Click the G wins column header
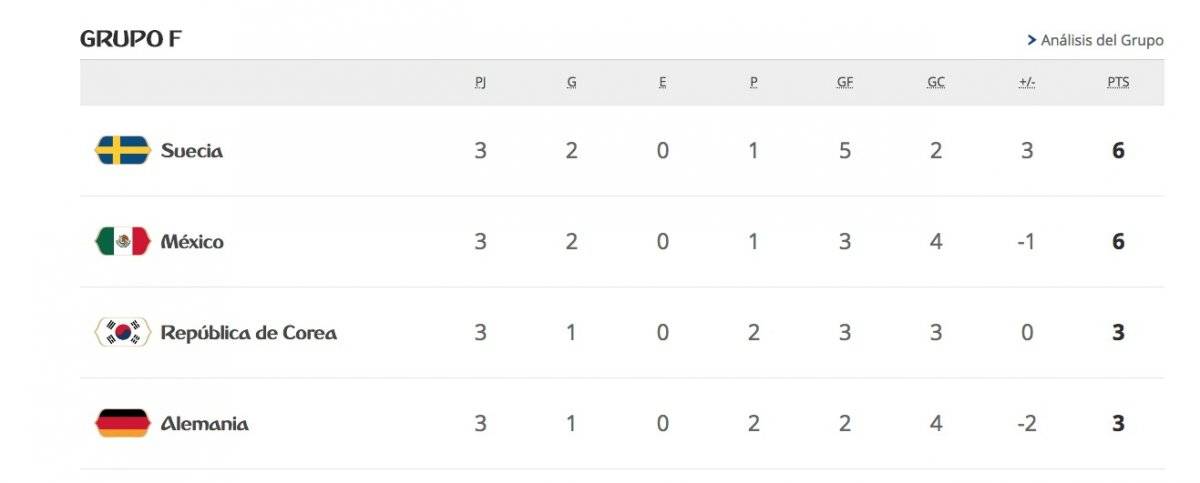 [571, 83]
